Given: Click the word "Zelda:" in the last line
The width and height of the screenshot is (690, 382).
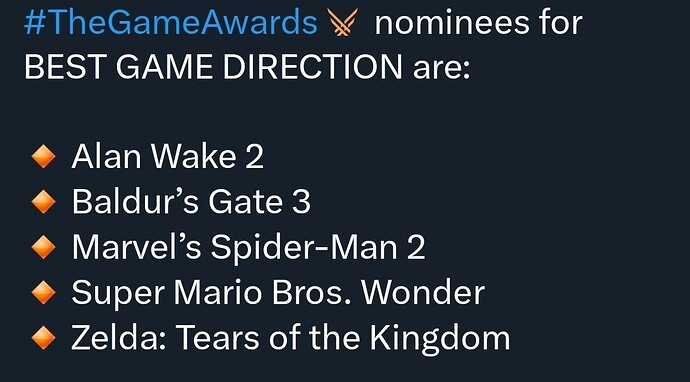Looking at the screenshot, I should tap(119, 338).
